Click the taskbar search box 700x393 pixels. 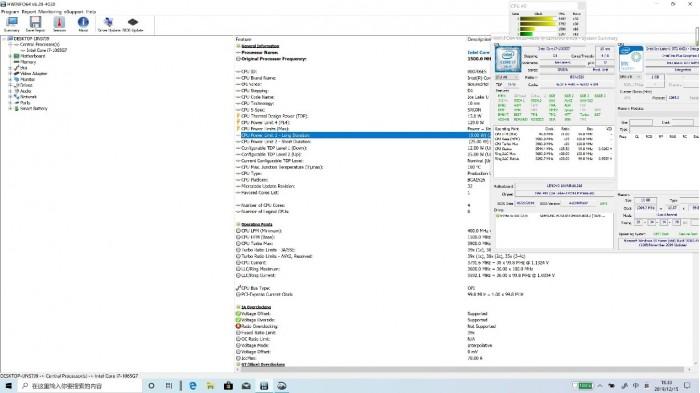click(80, 385)
